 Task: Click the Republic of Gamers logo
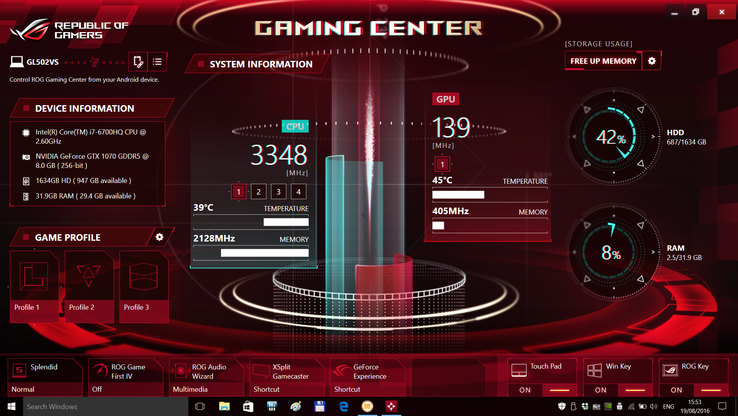69,30
